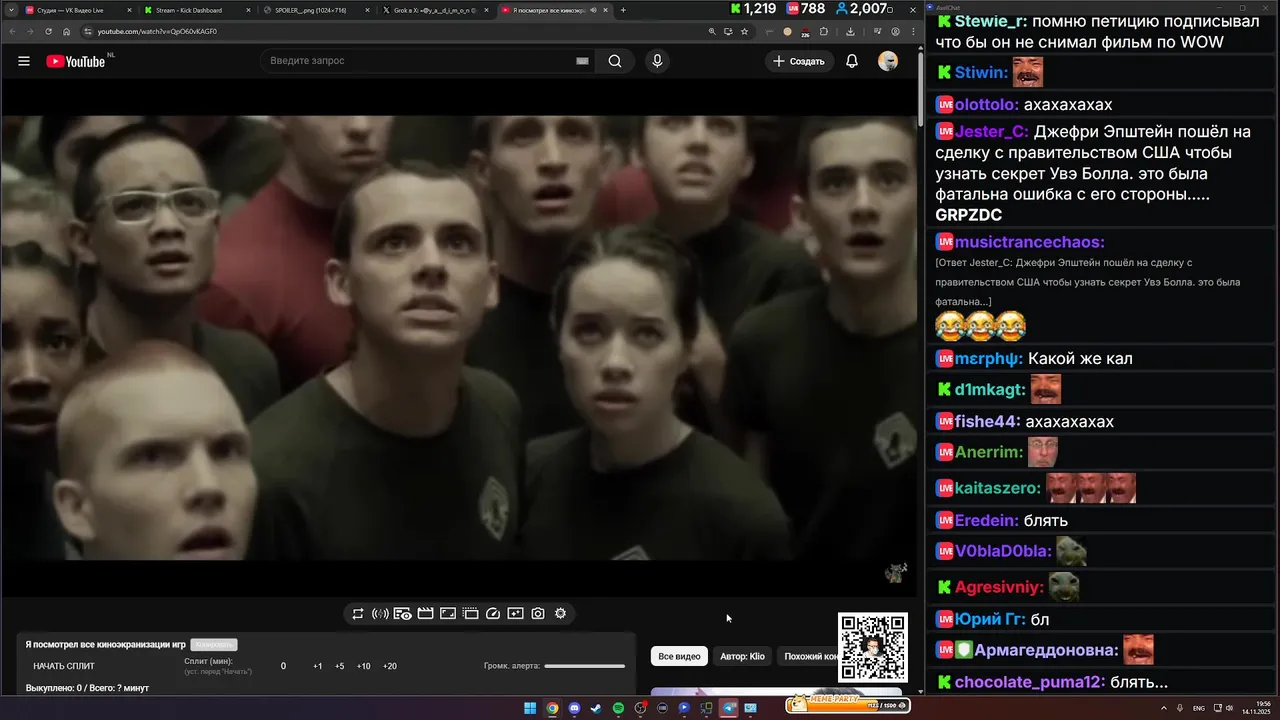This screenshot has width=1280, height=720.
Task: Click username Stewie_r in chat
Action: pyautogui.click(x=991, y=21)
